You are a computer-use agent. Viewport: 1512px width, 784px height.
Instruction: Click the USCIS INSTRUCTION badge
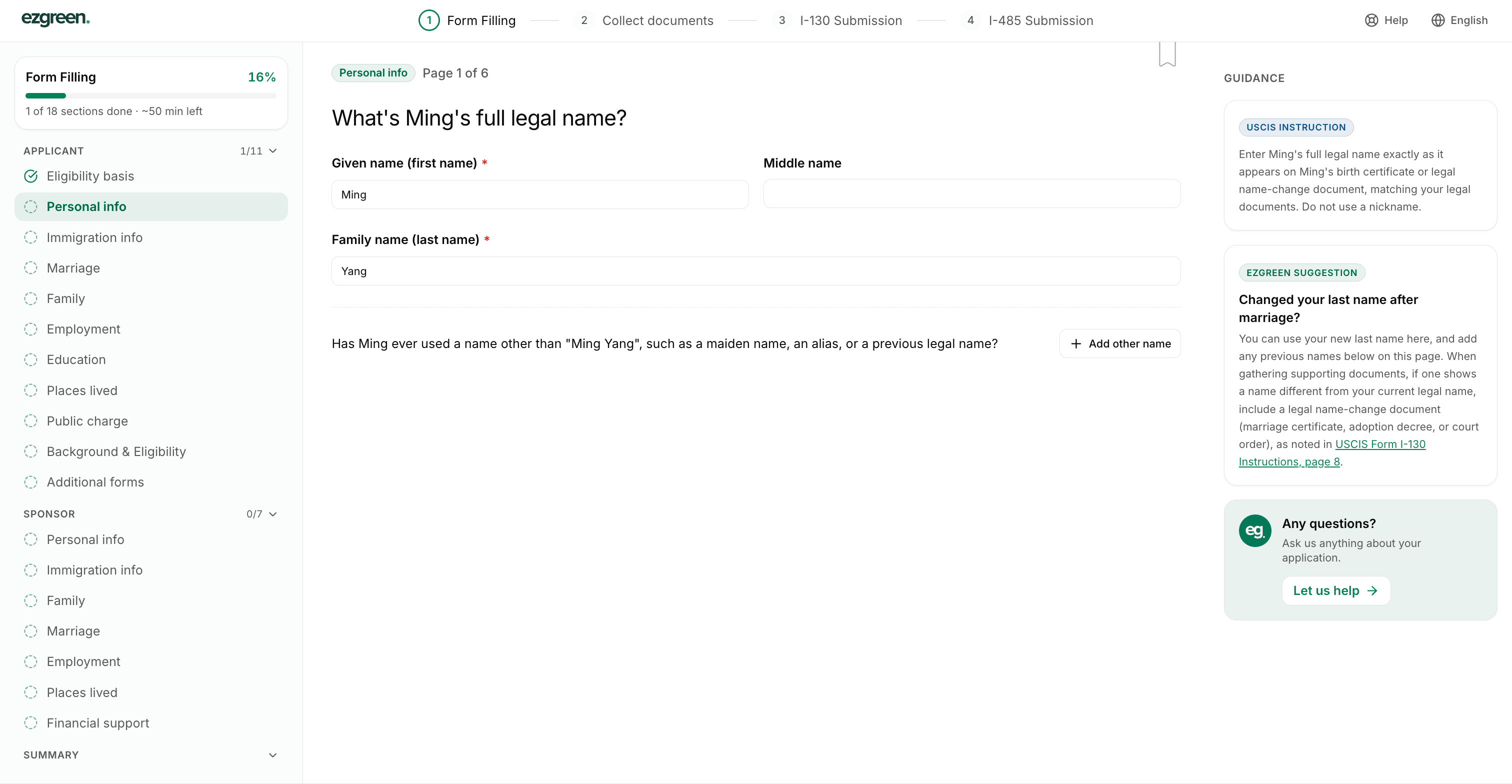1295,127
